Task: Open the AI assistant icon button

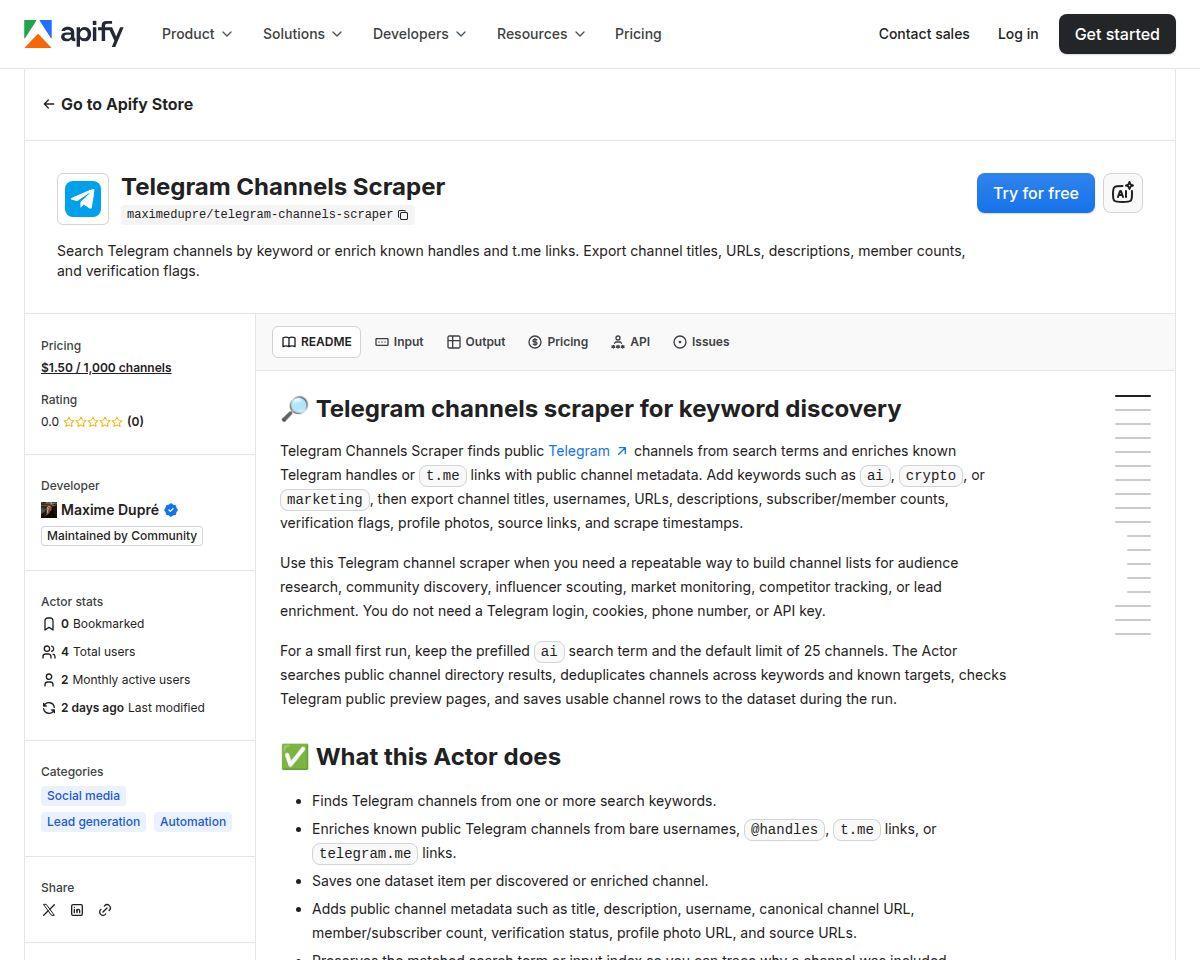Action: [1122, 193]
